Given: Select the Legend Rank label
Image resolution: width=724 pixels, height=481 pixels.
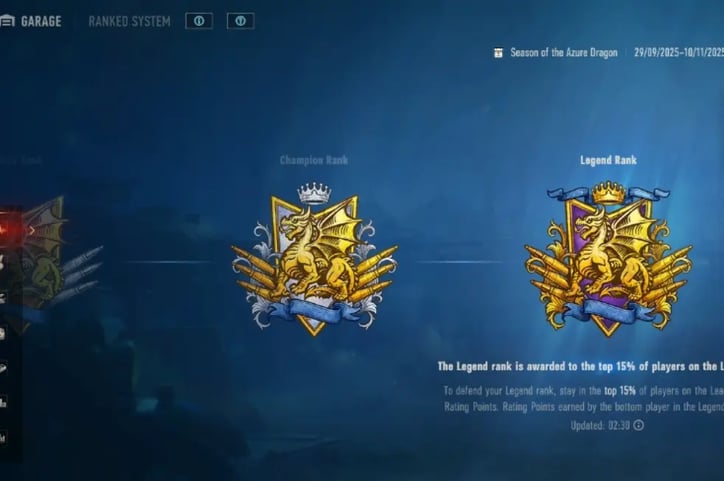Looking at the screenshot, I should 608,160.
